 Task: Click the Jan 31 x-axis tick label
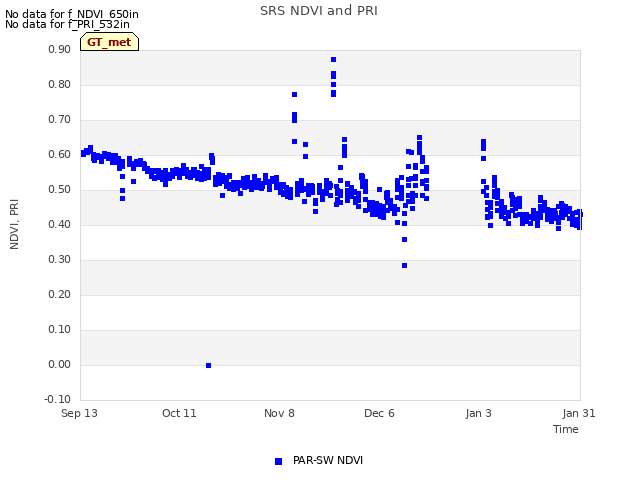(579, 413)
